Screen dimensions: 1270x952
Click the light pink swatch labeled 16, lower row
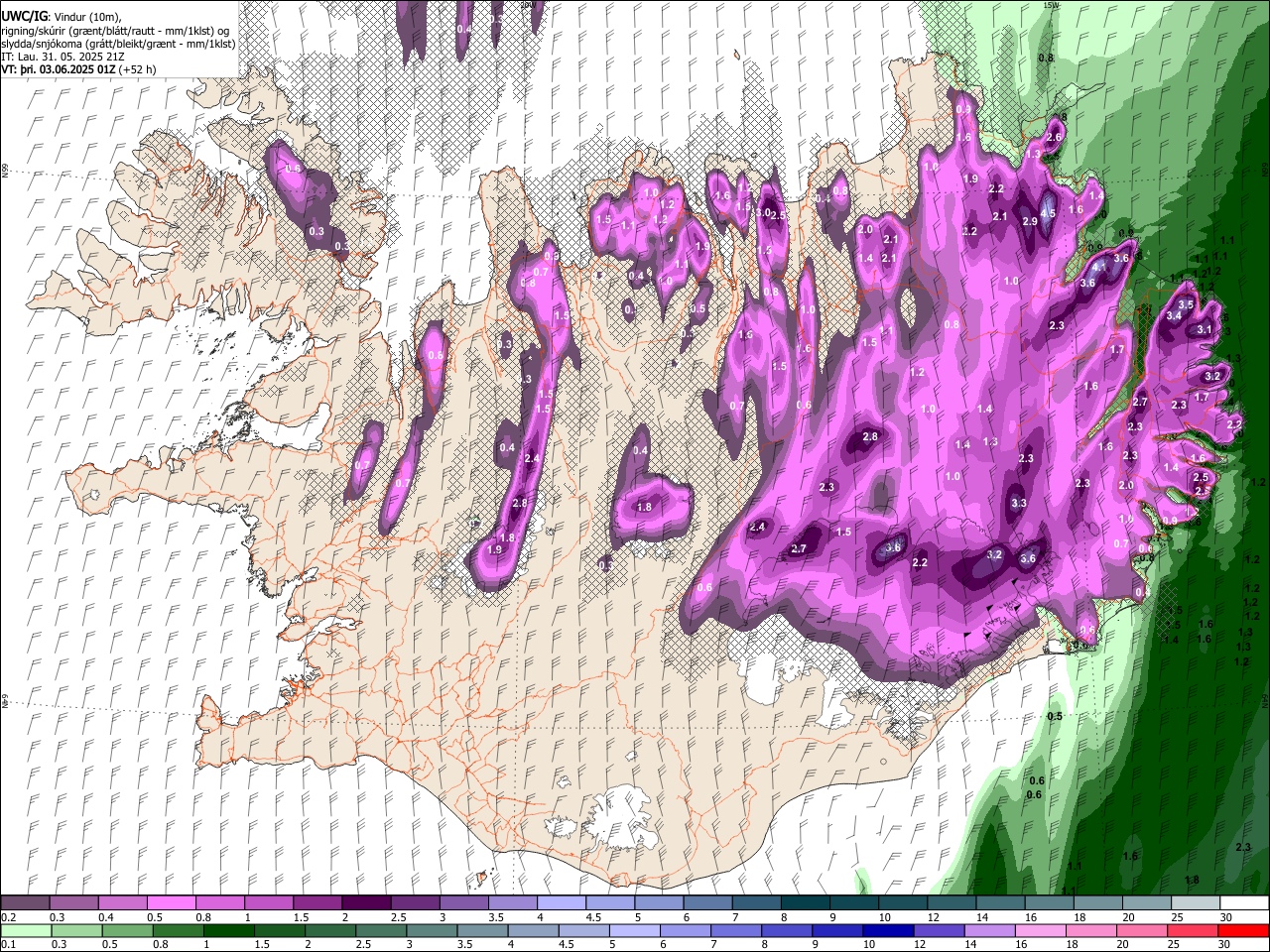[1041, 930]
